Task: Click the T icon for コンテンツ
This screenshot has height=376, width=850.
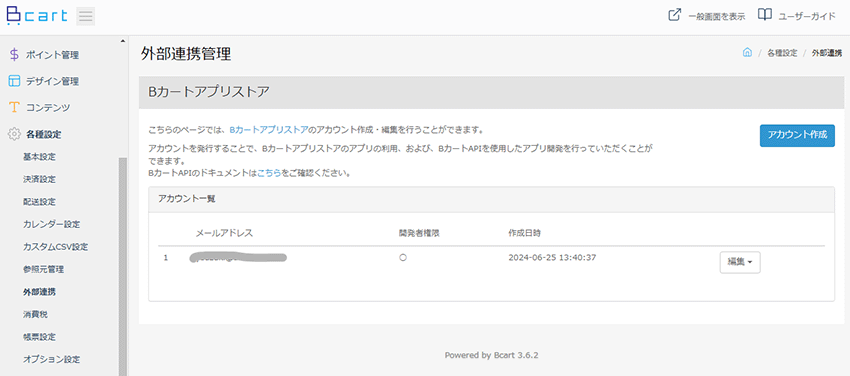Action: point(15,107)
